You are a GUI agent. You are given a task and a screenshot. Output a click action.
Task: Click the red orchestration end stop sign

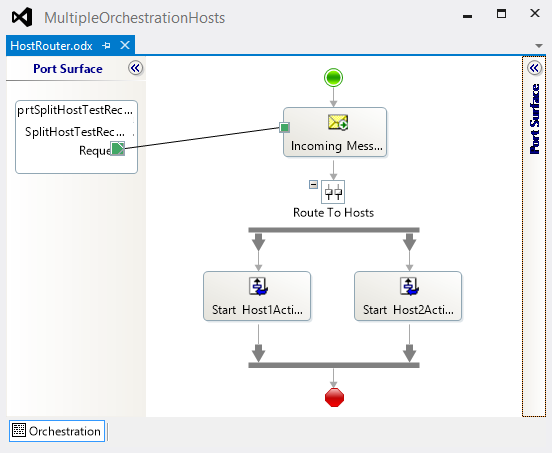coord(334,397)
